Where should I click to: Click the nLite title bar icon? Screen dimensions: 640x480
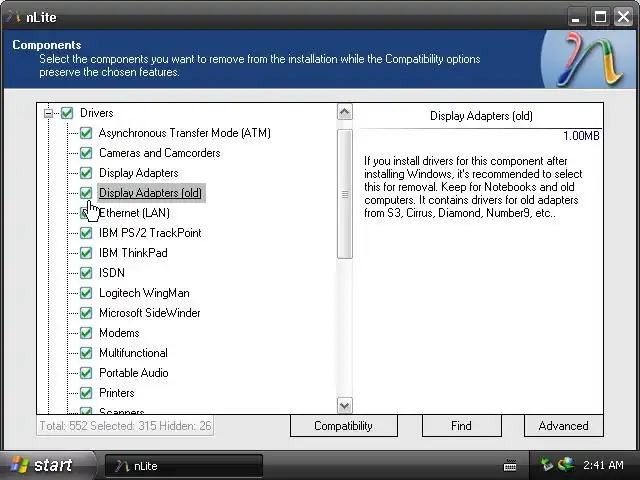14,17
